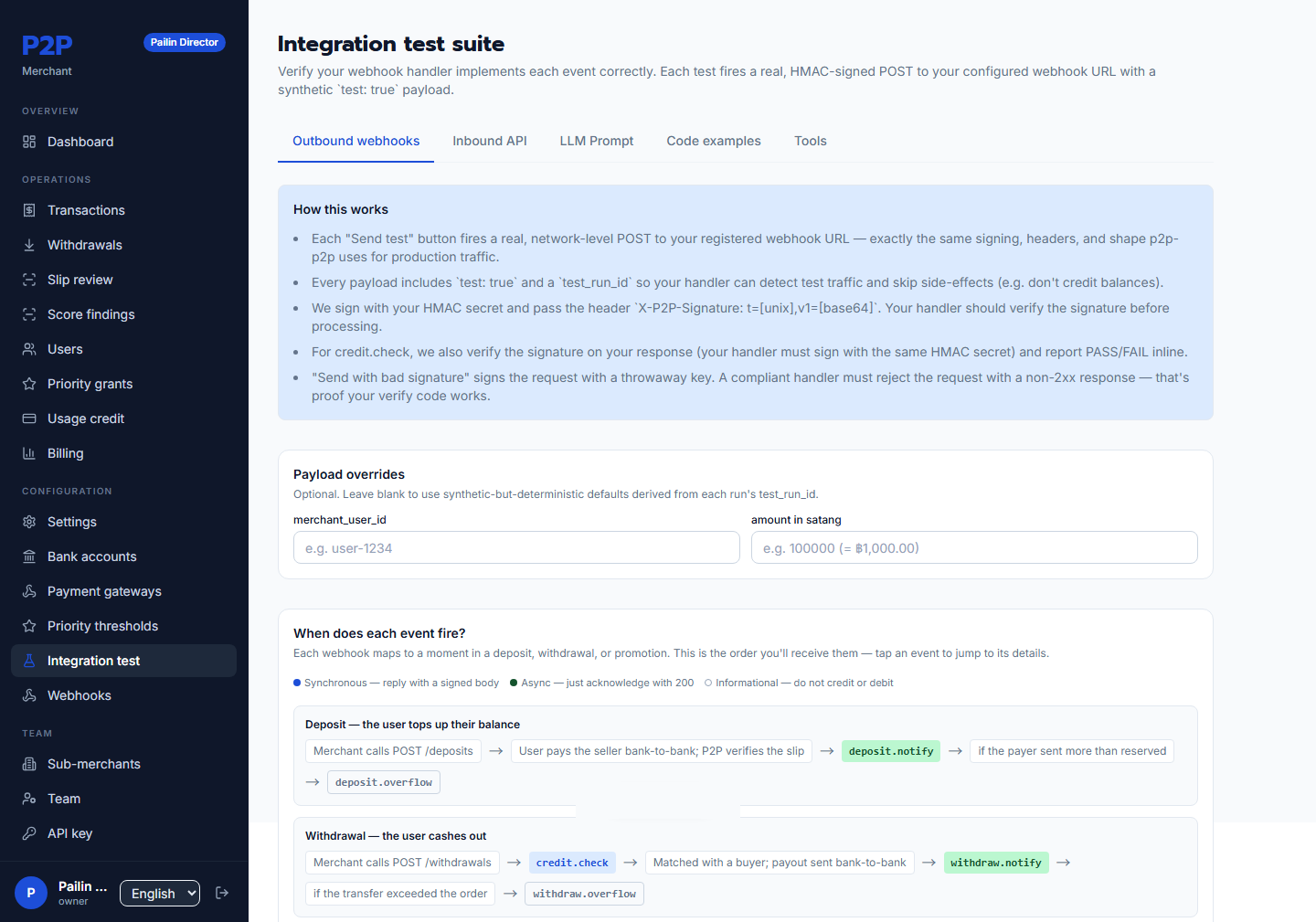This screenshot has height=922, width=1316.
Task: Click 'Synchronous — reply with a signed body' legend
Action: 396,683
